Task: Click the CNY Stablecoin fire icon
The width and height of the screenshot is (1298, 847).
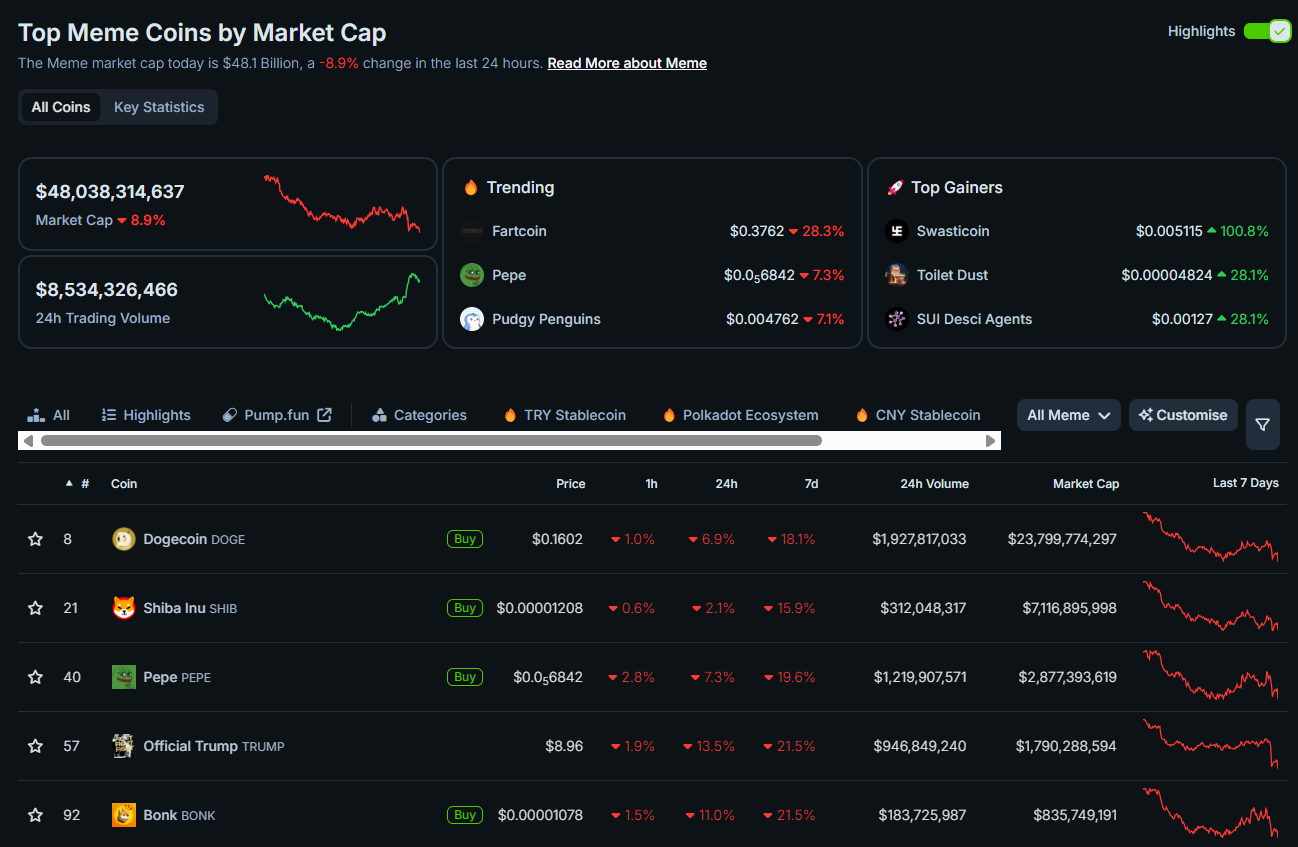Action: pyautogui.click(x=862, y=415)
